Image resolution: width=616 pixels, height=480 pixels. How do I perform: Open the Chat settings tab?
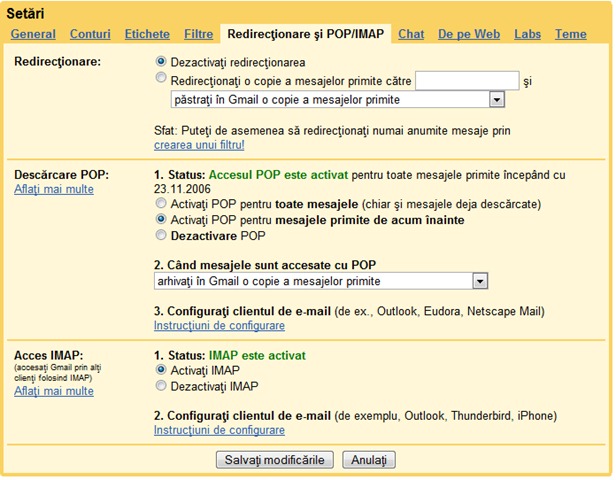click(411, 34)
